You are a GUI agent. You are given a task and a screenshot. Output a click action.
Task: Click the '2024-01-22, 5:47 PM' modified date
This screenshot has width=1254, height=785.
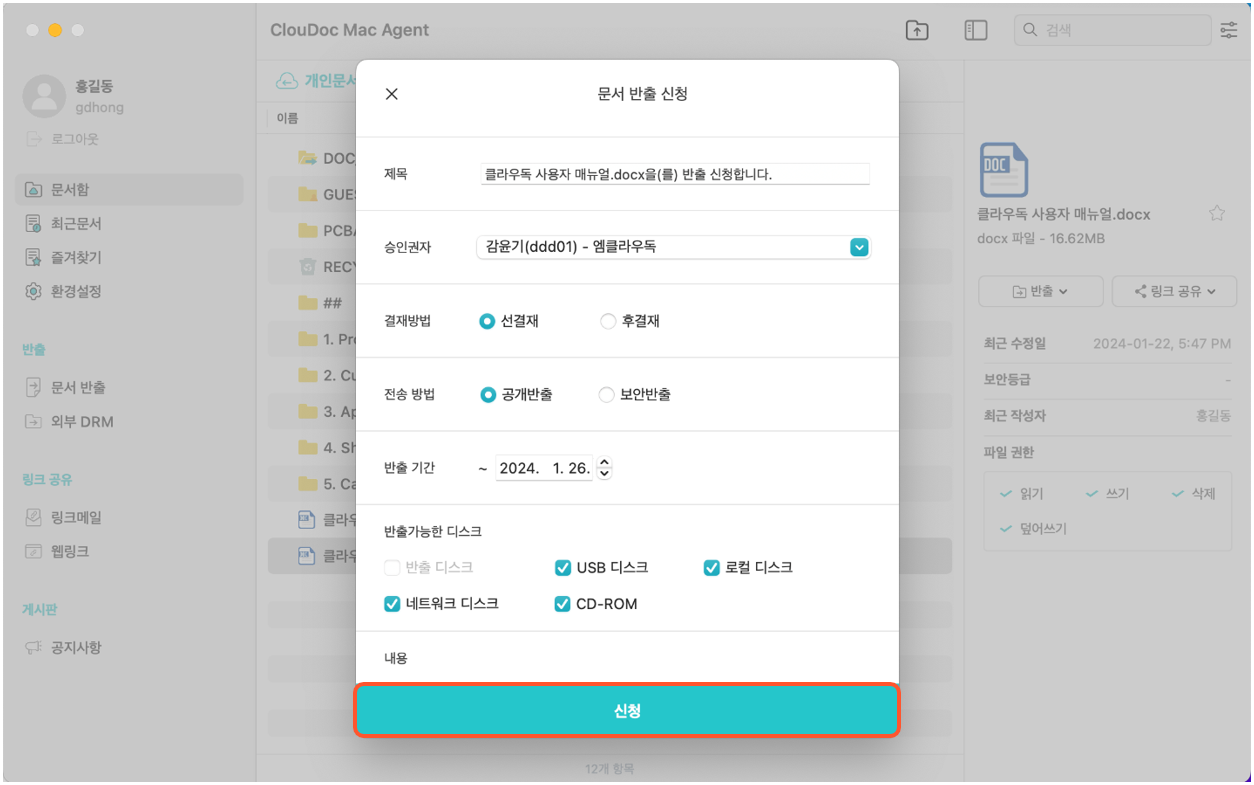coord(1162,343)
